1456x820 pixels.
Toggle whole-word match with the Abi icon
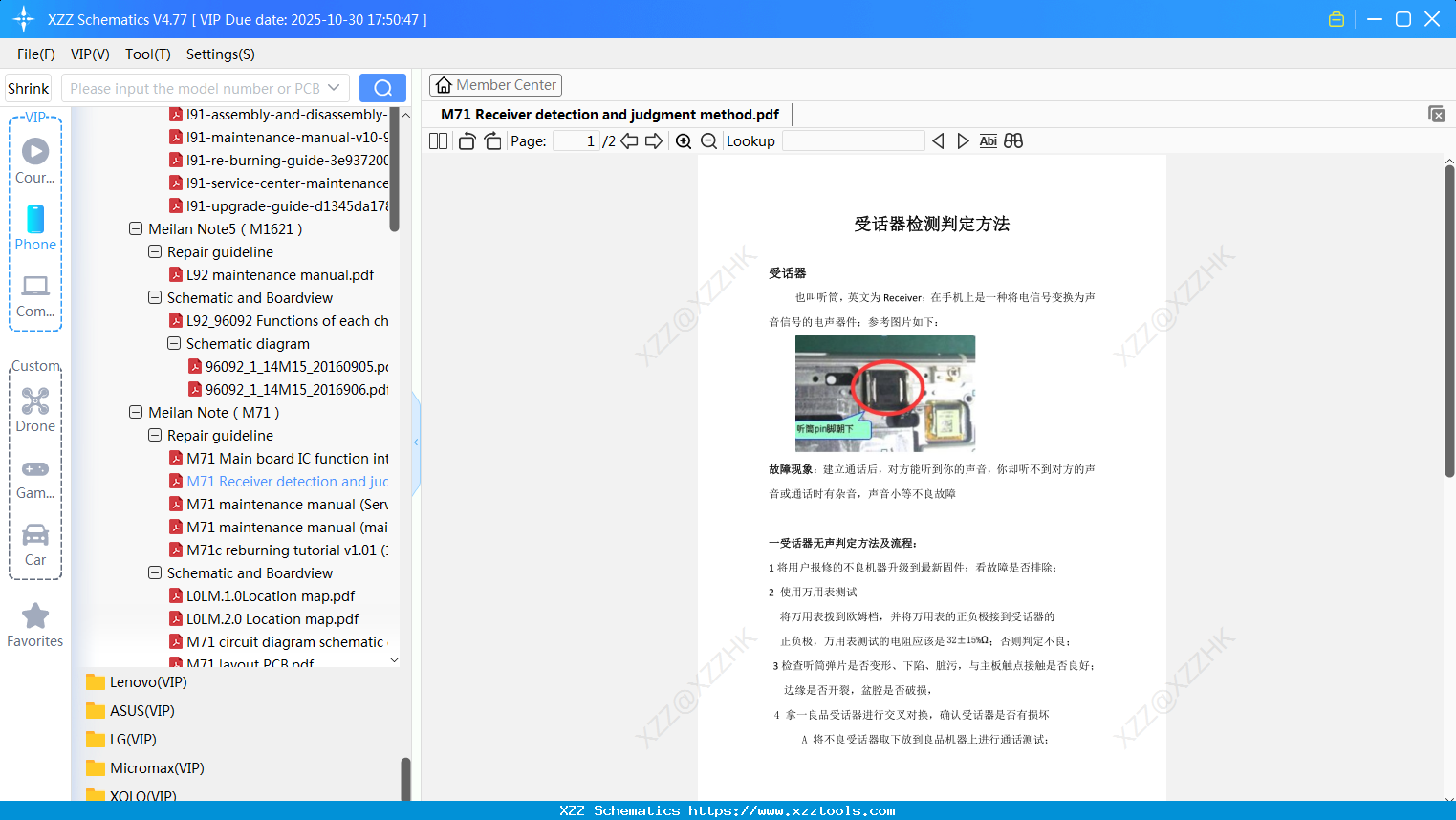click(988, 140)
